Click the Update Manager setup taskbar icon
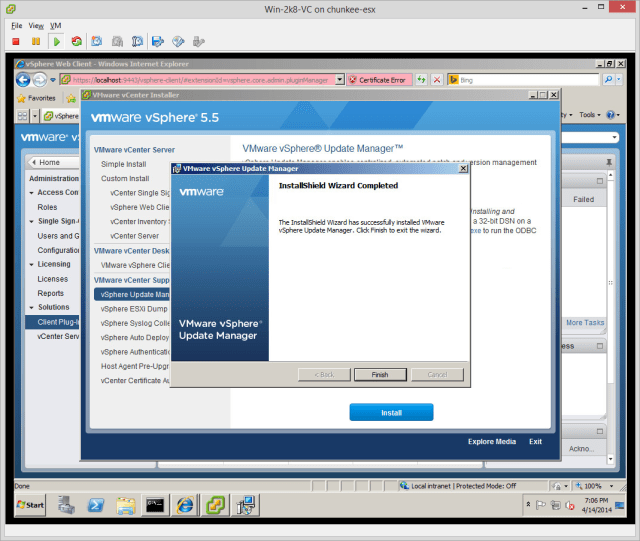 coord(246,505)
